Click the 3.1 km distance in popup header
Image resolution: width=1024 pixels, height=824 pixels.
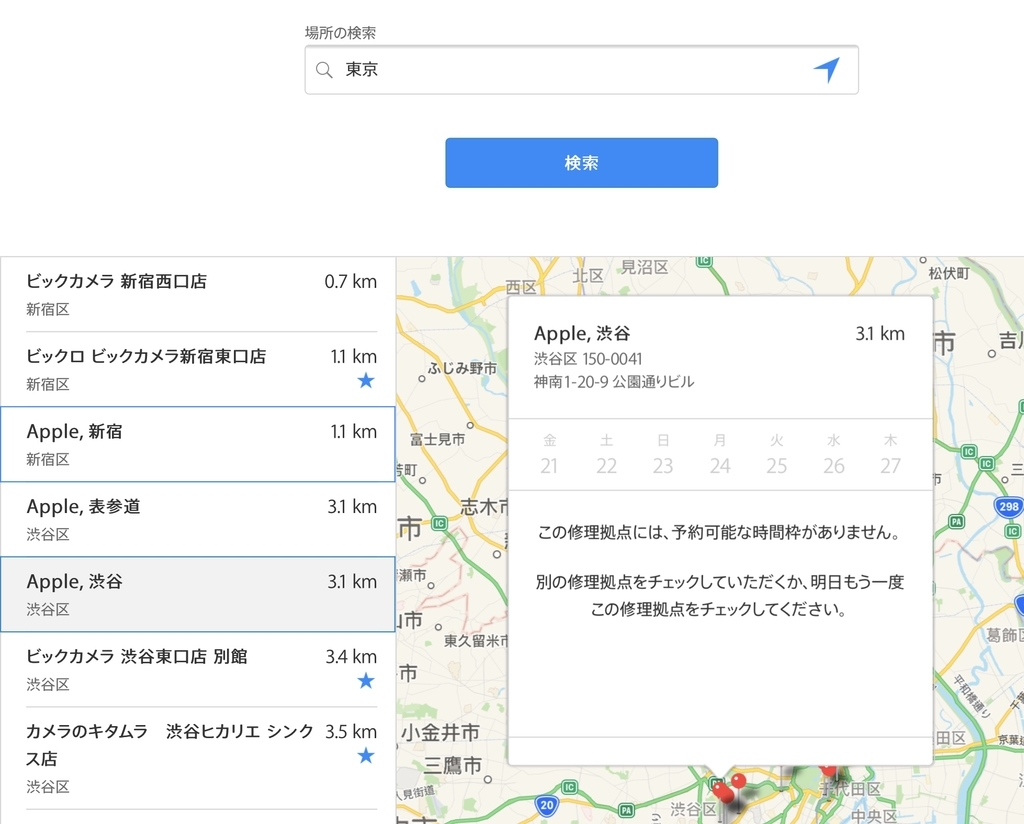pyautogui.click(x=880, y=334)
